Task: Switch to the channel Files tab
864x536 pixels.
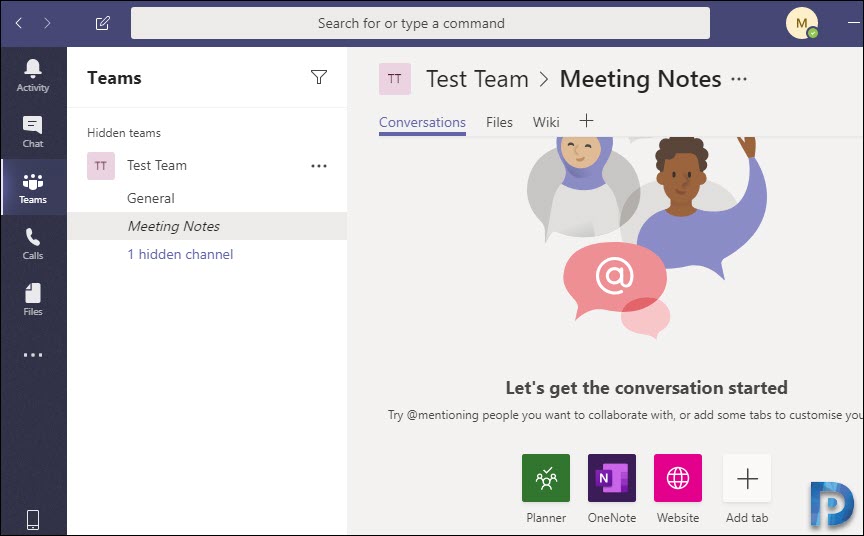Action: pyautogui.click(x=499, y=122)
